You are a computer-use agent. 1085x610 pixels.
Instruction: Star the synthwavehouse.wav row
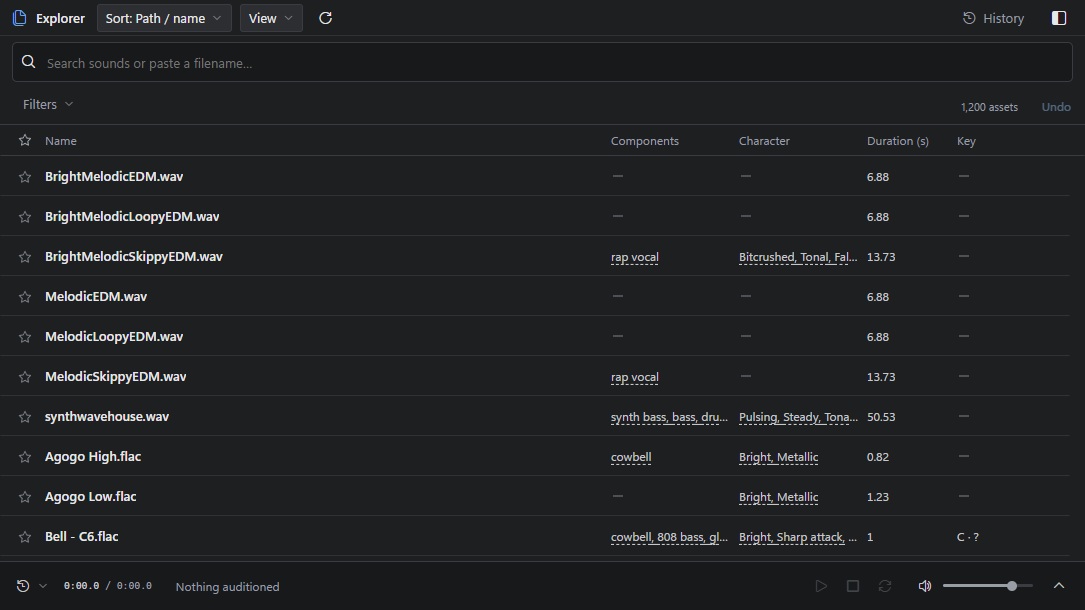(25, 417)
